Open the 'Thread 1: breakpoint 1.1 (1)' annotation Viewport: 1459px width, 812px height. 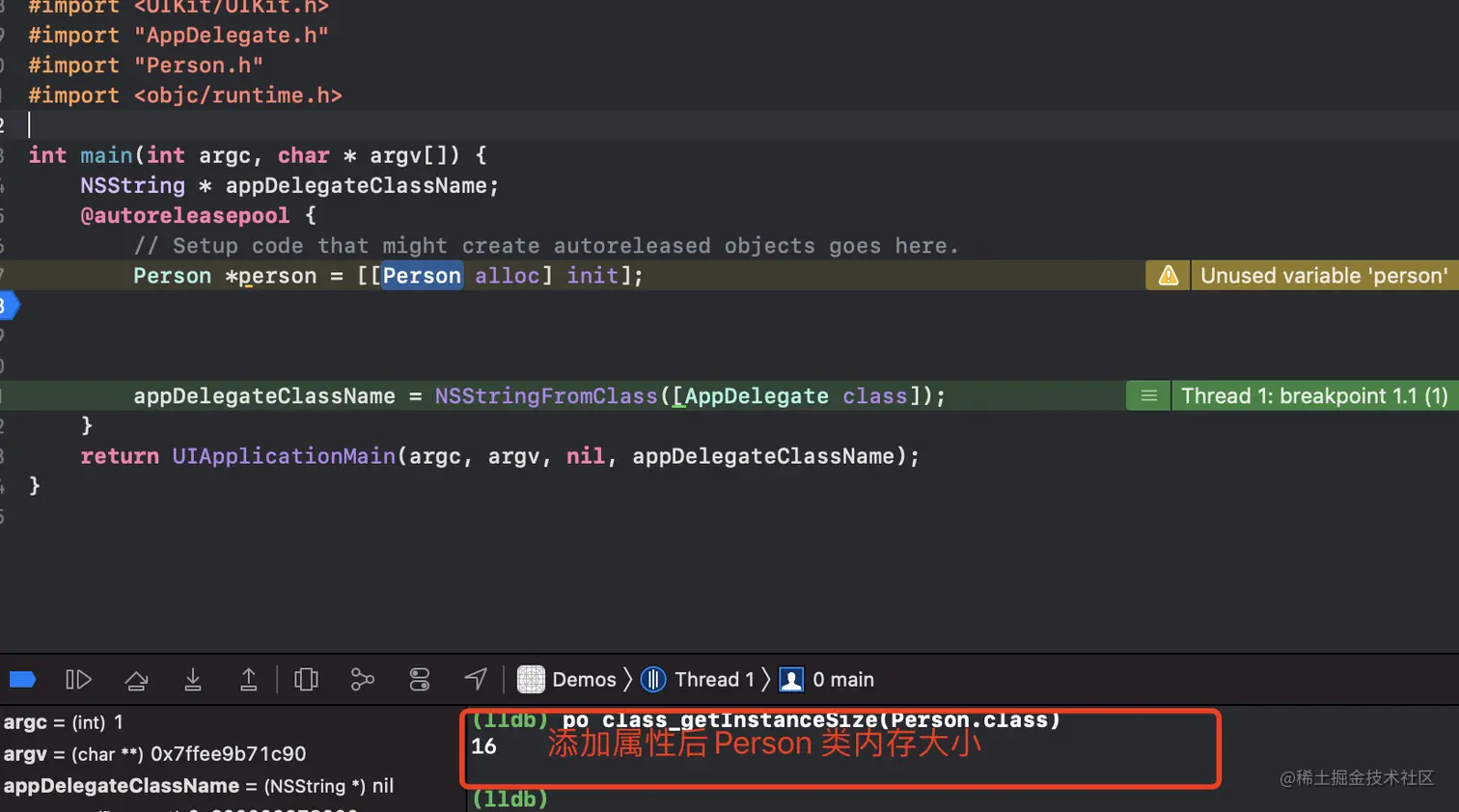(1314, 396)
